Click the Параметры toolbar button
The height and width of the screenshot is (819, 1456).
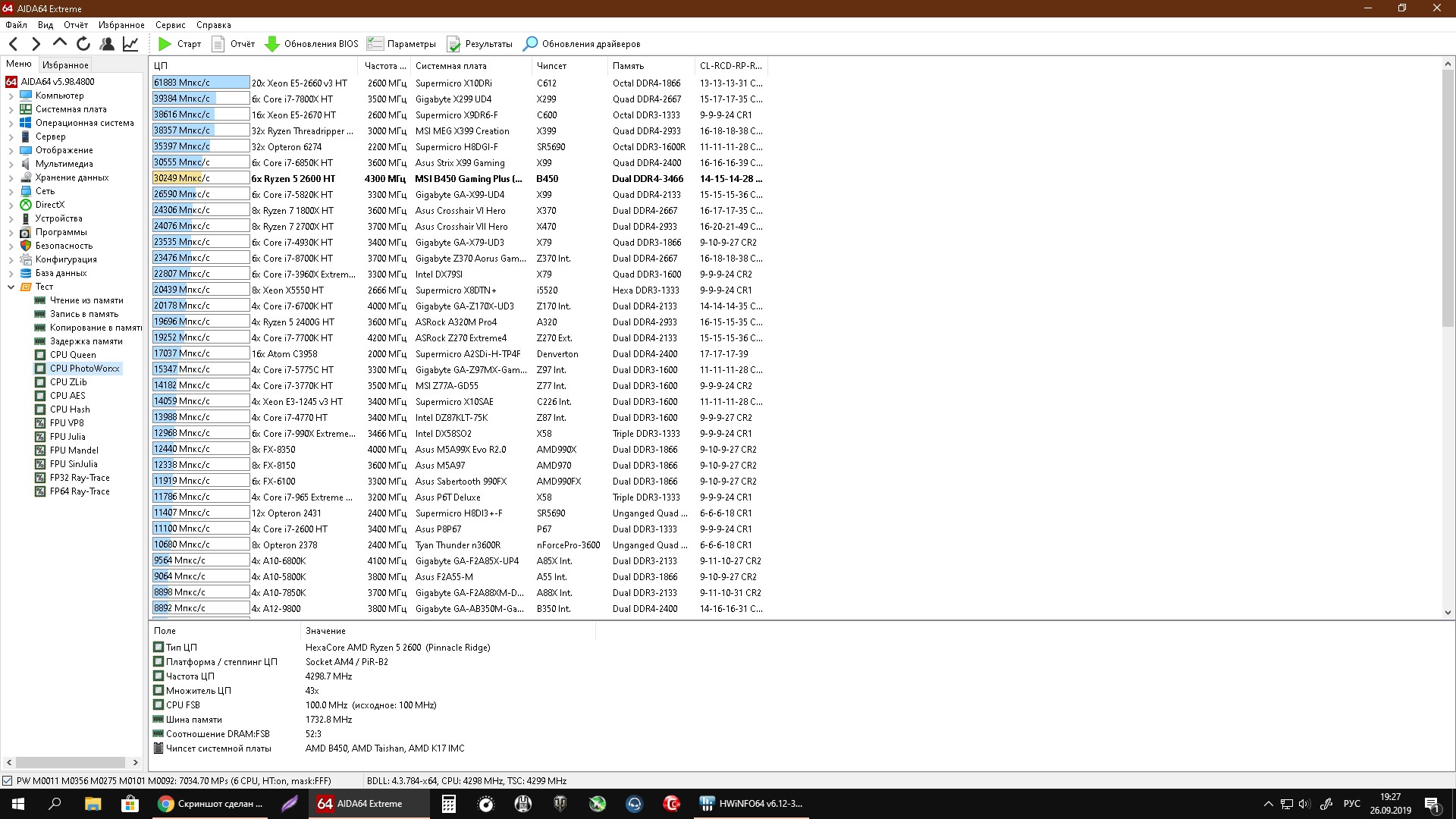[x=402, y=44]
